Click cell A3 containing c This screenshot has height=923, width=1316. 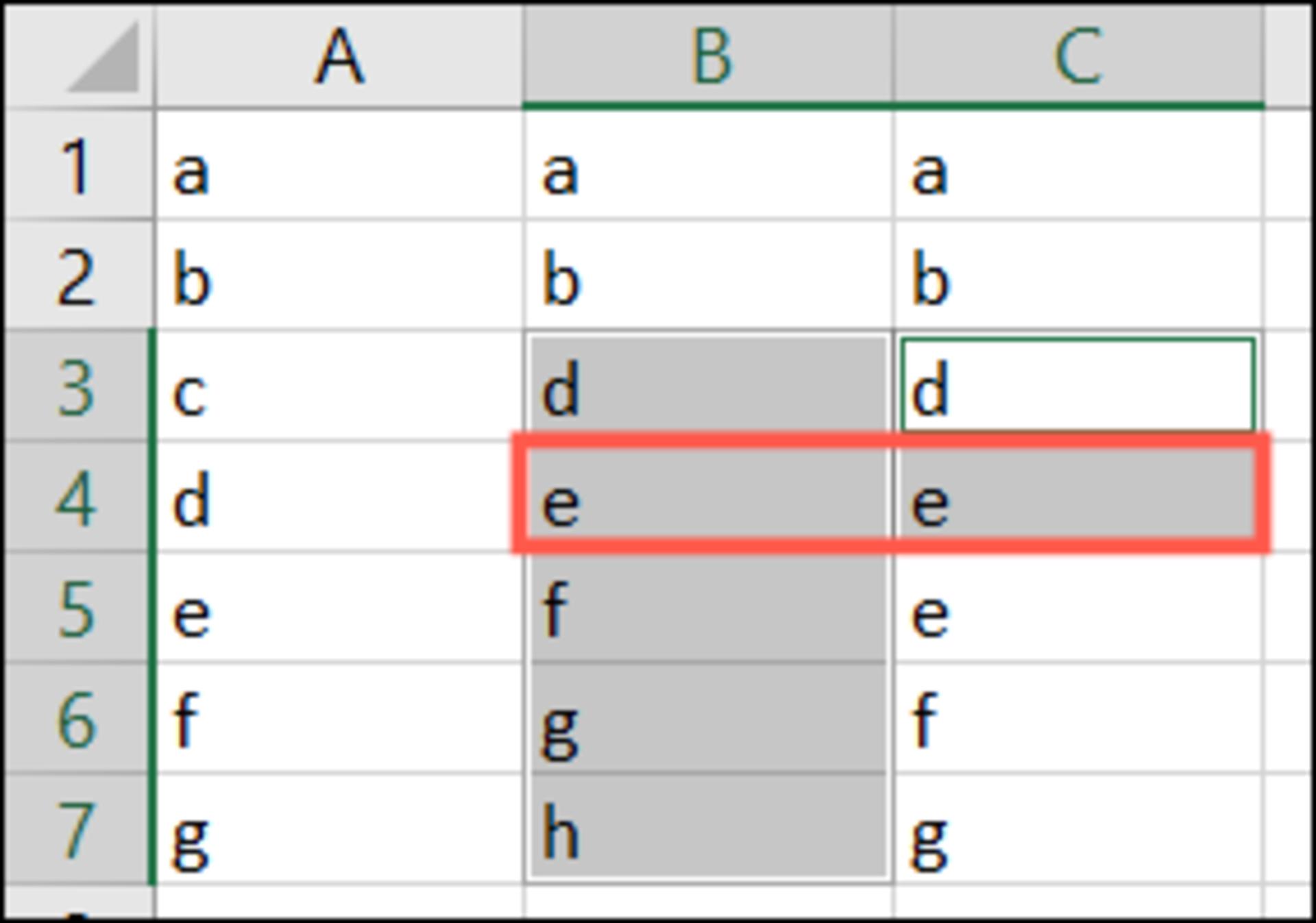pos(339,386)
